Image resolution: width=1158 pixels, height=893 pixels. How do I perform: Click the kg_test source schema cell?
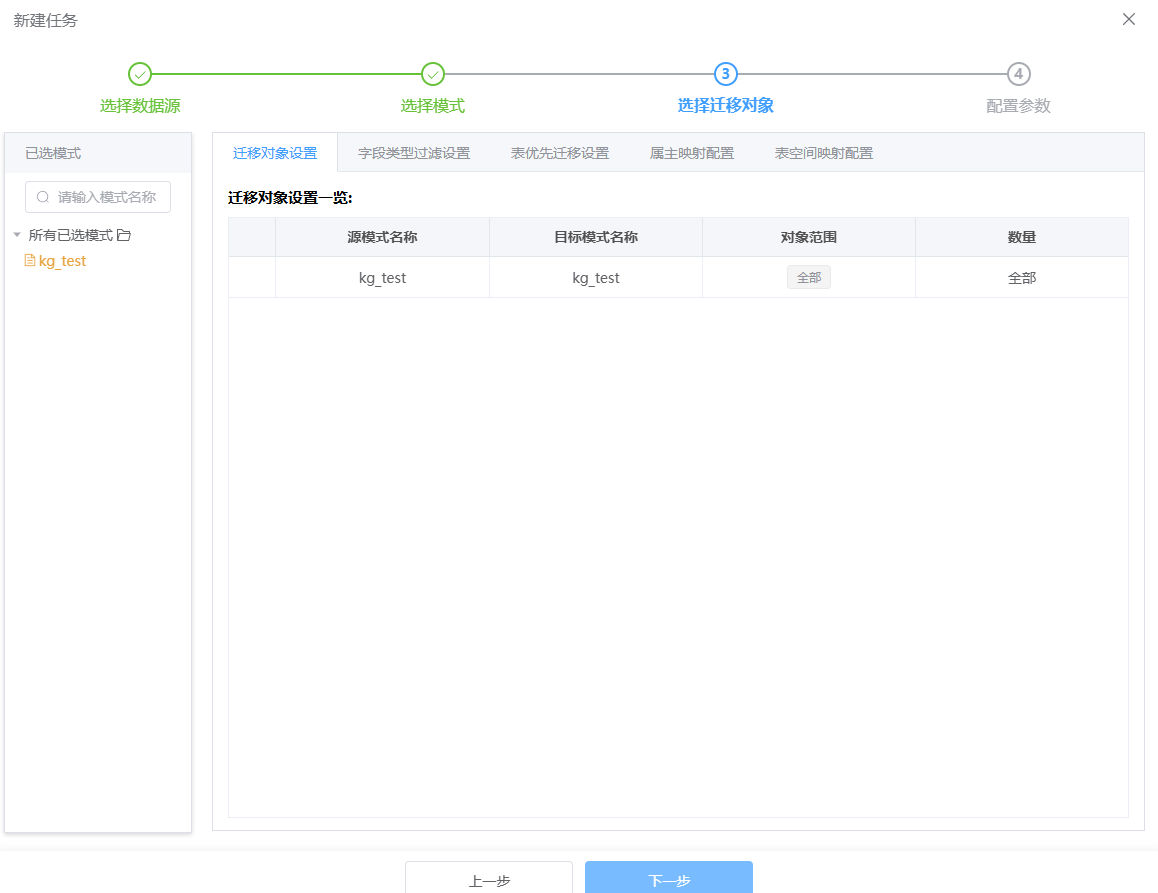pyautogui.click(x=382, y=278)
